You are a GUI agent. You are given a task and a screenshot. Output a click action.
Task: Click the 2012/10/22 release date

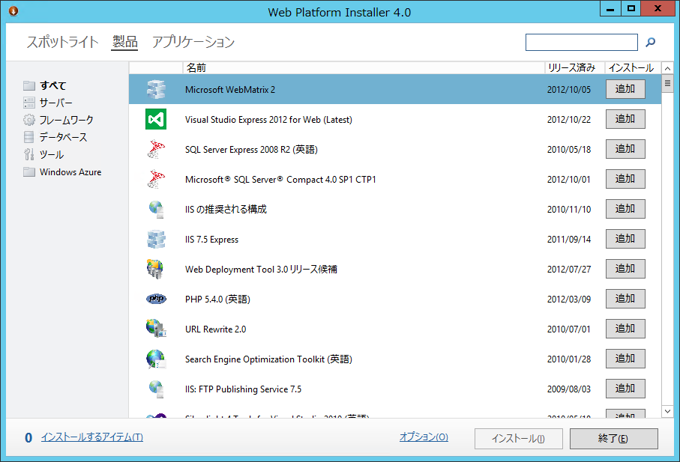569,120
